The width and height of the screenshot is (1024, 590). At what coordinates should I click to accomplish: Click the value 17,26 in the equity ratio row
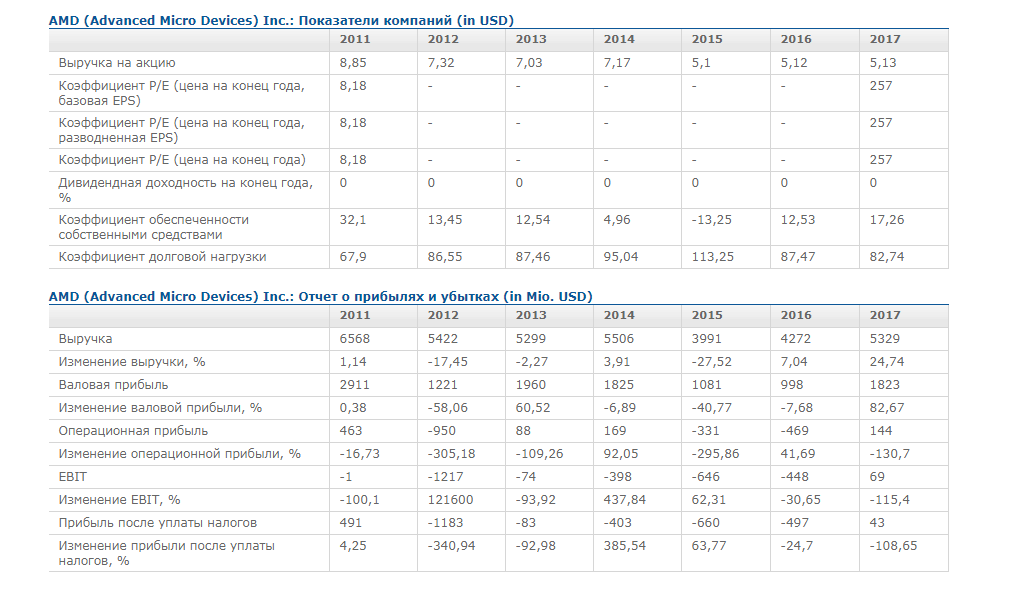(887, 220)
